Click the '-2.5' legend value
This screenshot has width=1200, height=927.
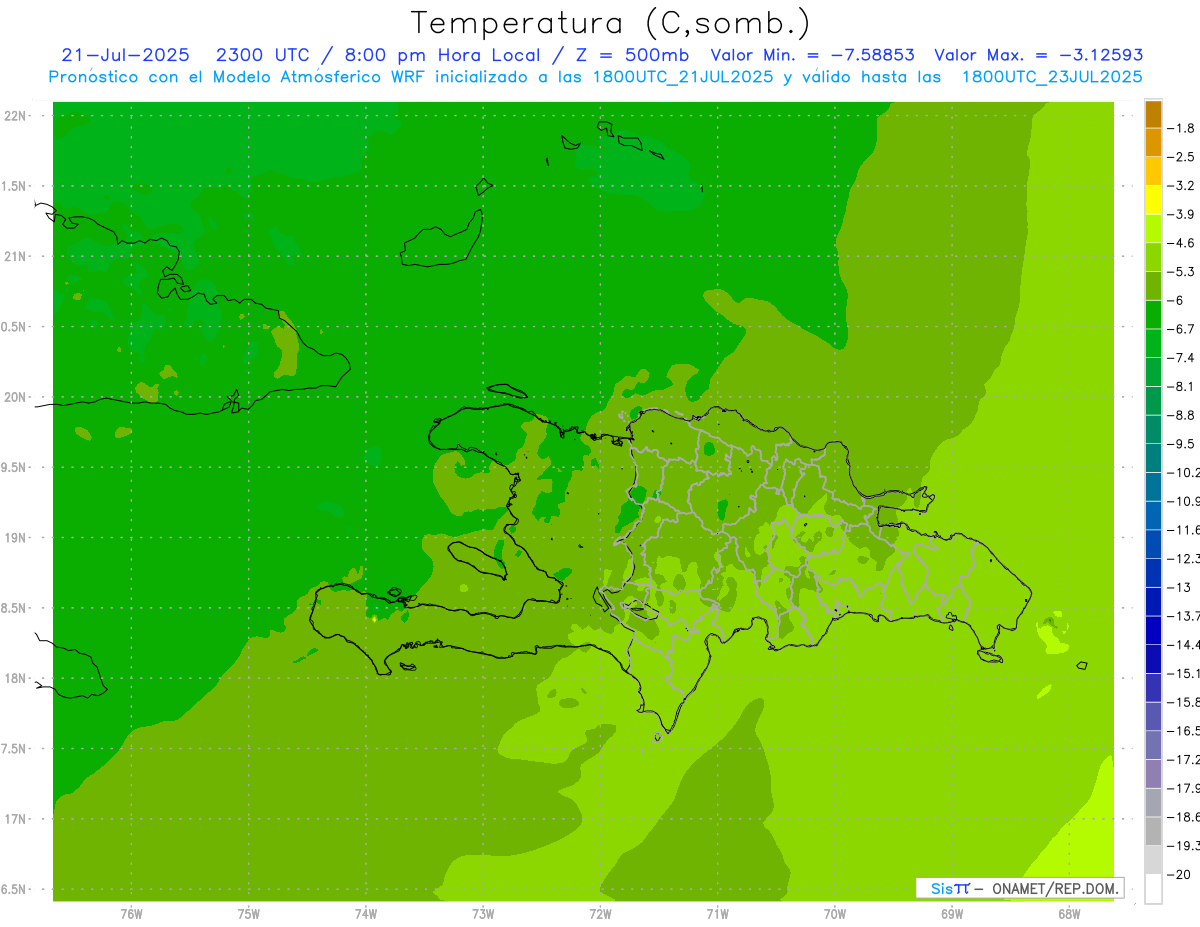coord(1182,157)
